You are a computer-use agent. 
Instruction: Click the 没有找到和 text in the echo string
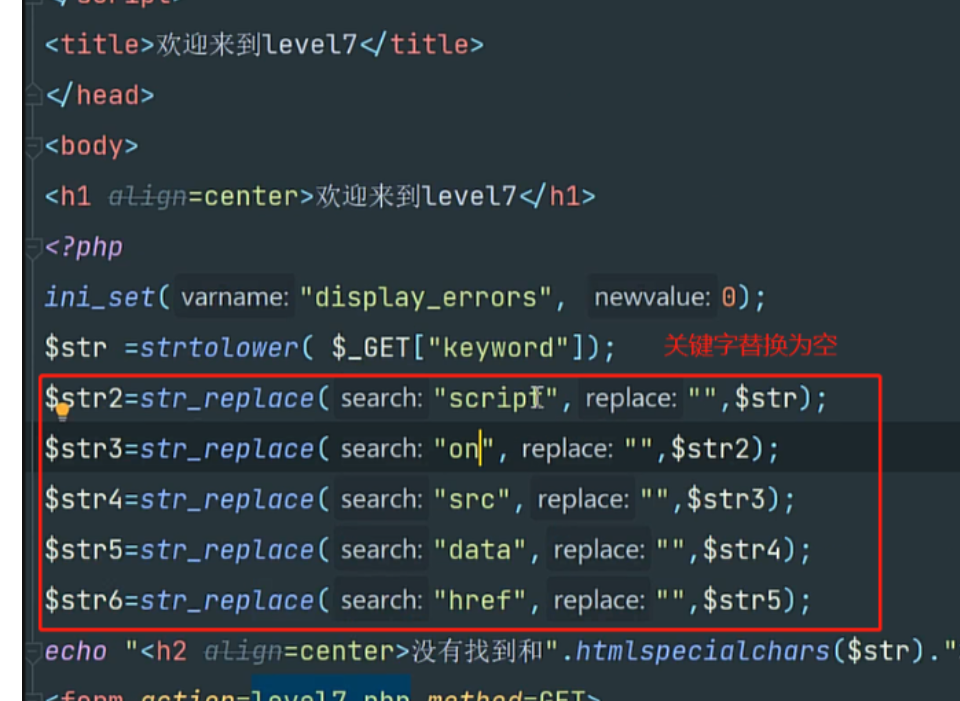pyautogui.click(x=476, y=651)
